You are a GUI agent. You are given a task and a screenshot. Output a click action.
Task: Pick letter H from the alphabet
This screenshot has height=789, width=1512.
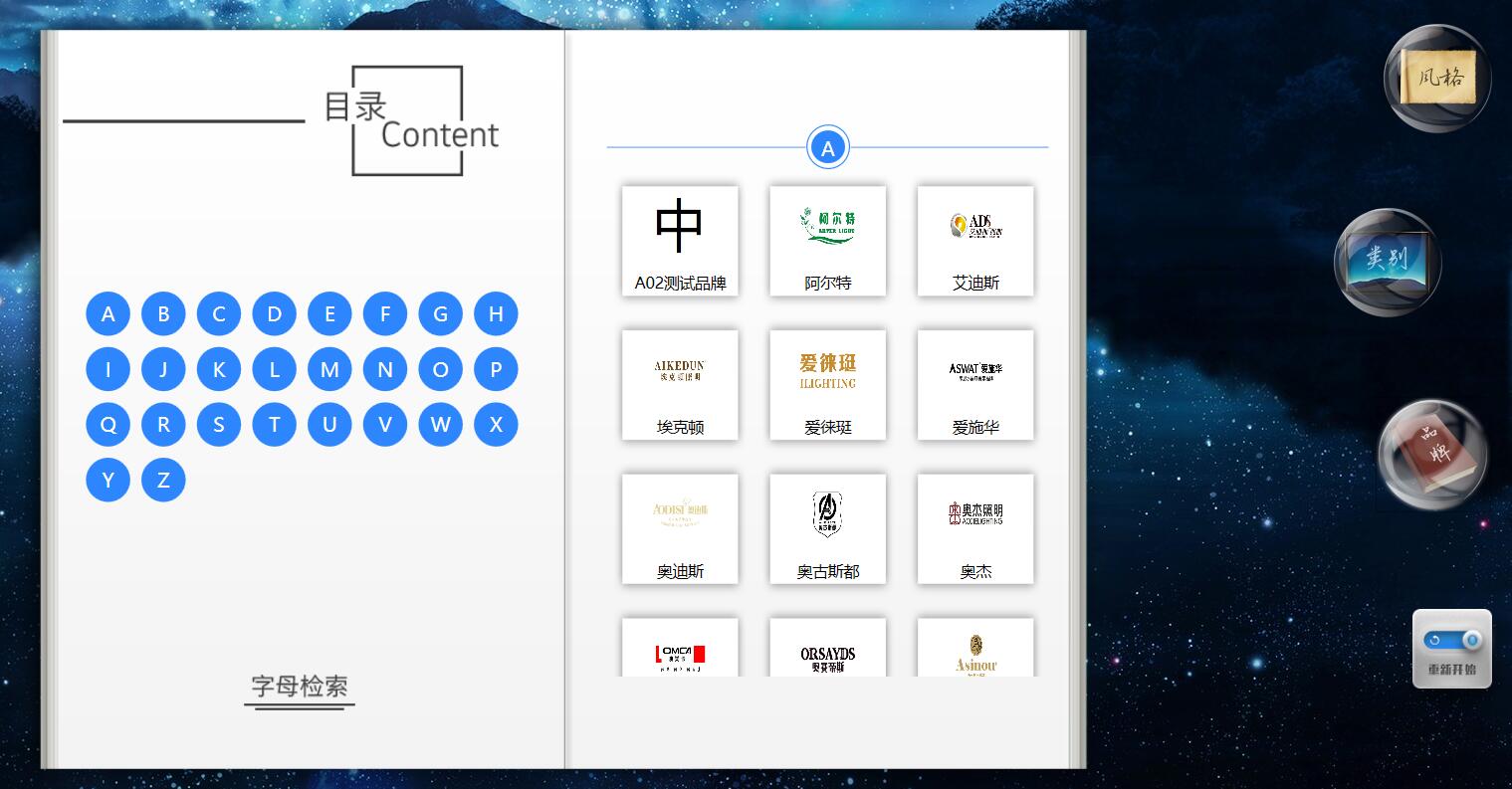[x=496, y=314]
